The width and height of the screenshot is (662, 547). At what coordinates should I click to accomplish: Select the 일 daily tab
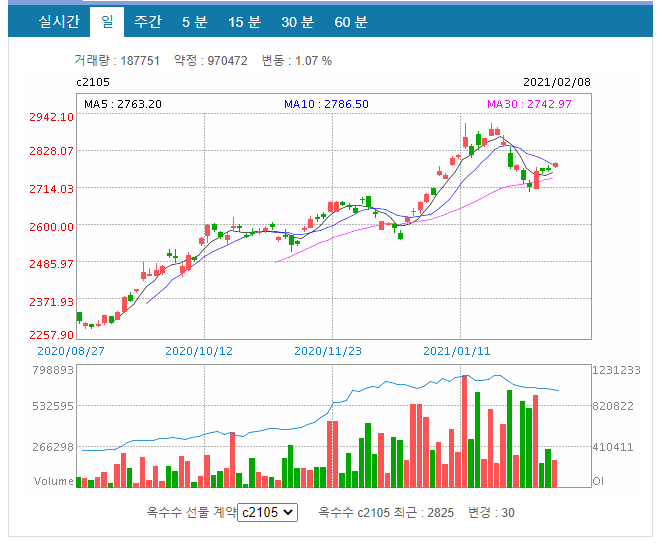107,22
